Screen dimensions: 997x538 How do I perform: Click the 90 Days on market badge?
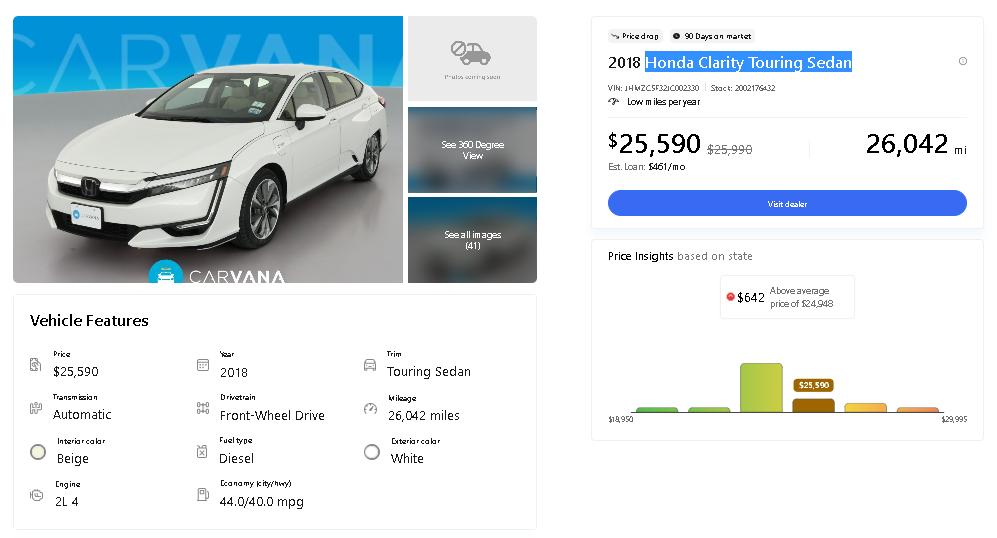tap(712, 36)
